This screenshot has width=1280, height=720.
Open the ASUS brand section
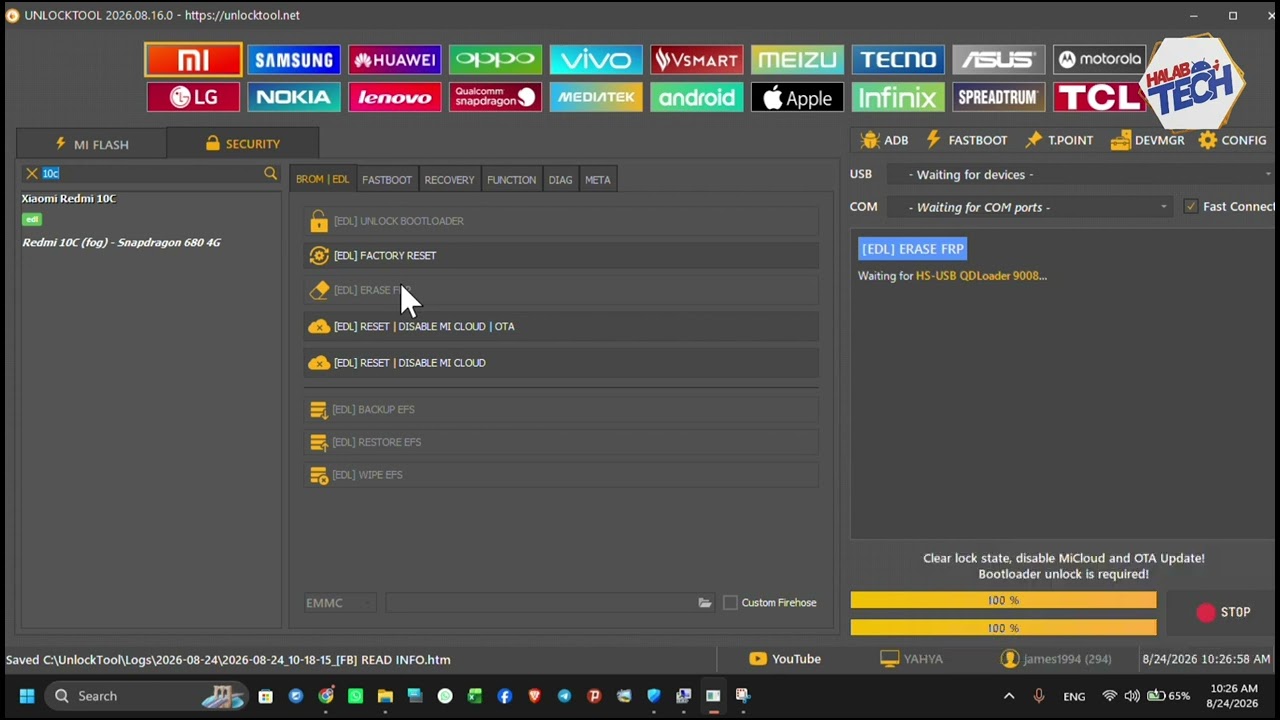coord(999,60)
